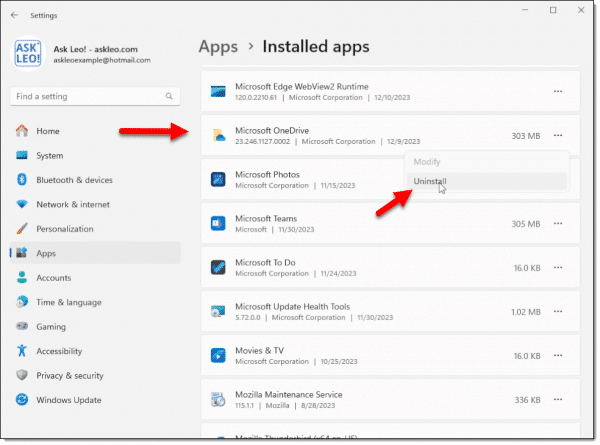
Task: Click the Microsoft OneDrive app icon
Action: [x=219, y=136]
